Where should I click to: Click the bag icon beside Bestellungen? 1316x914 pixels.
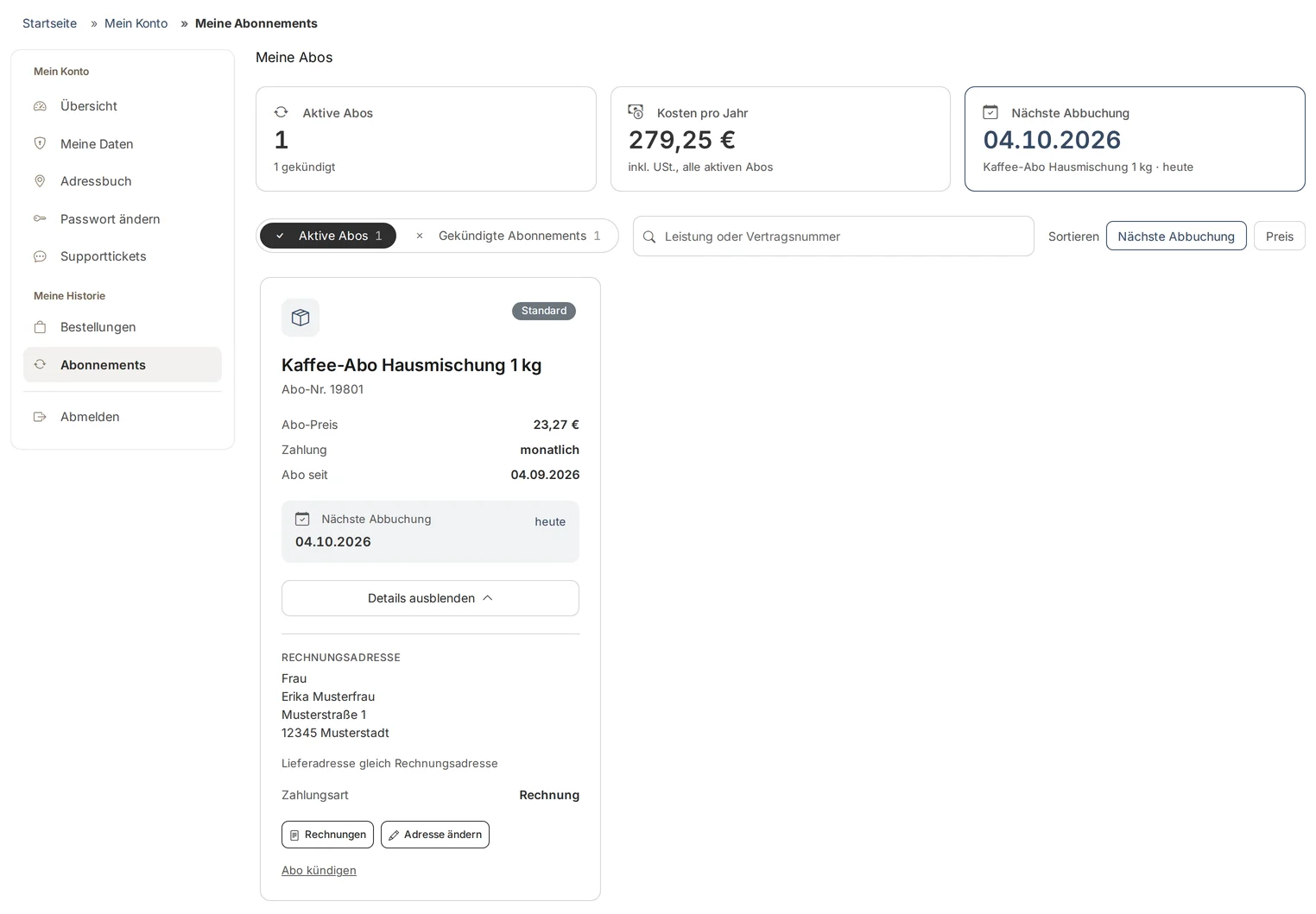coord(40,327)
